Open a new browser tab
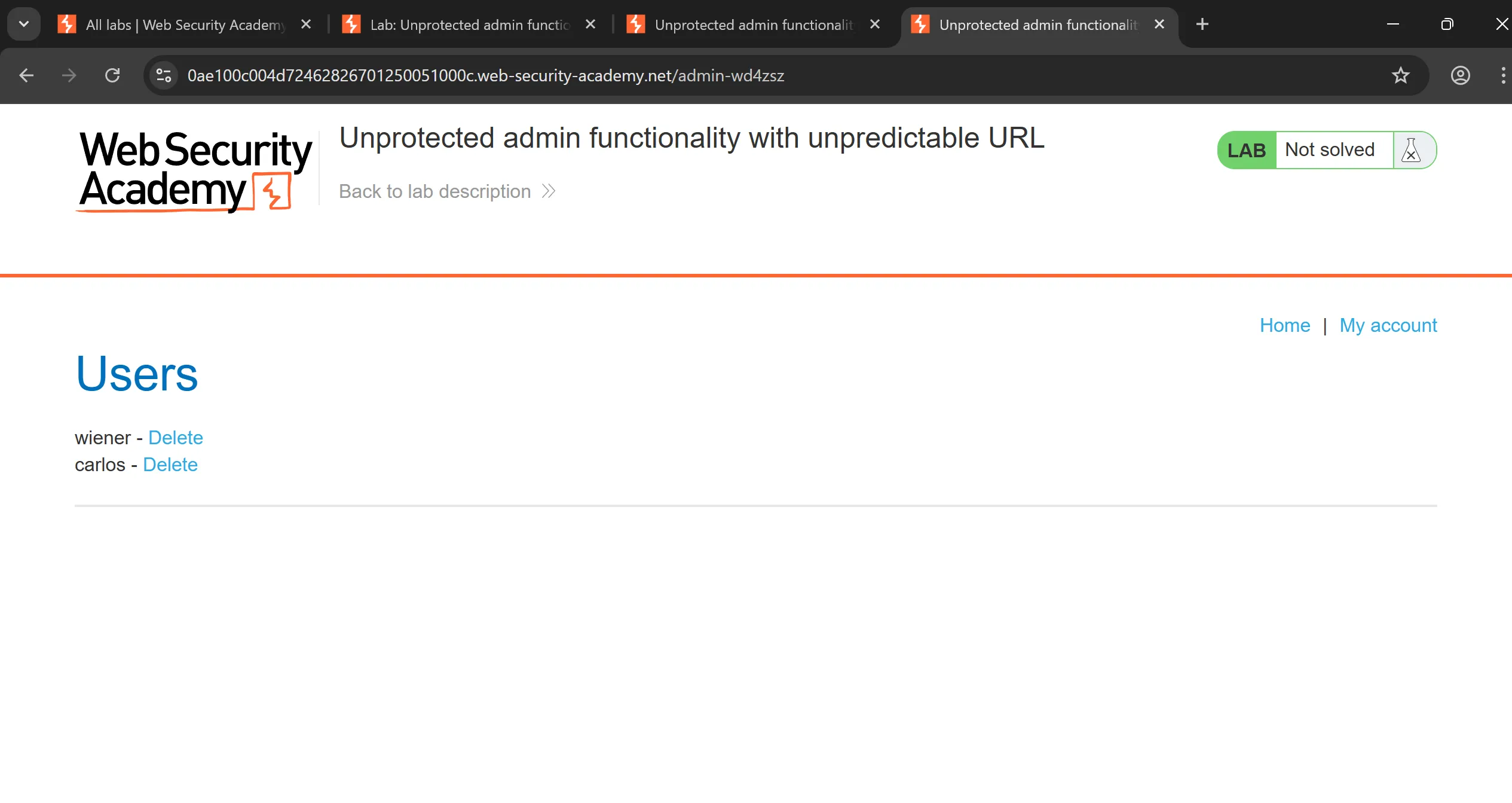The image size is (1512, 803). pos(1202,25)
